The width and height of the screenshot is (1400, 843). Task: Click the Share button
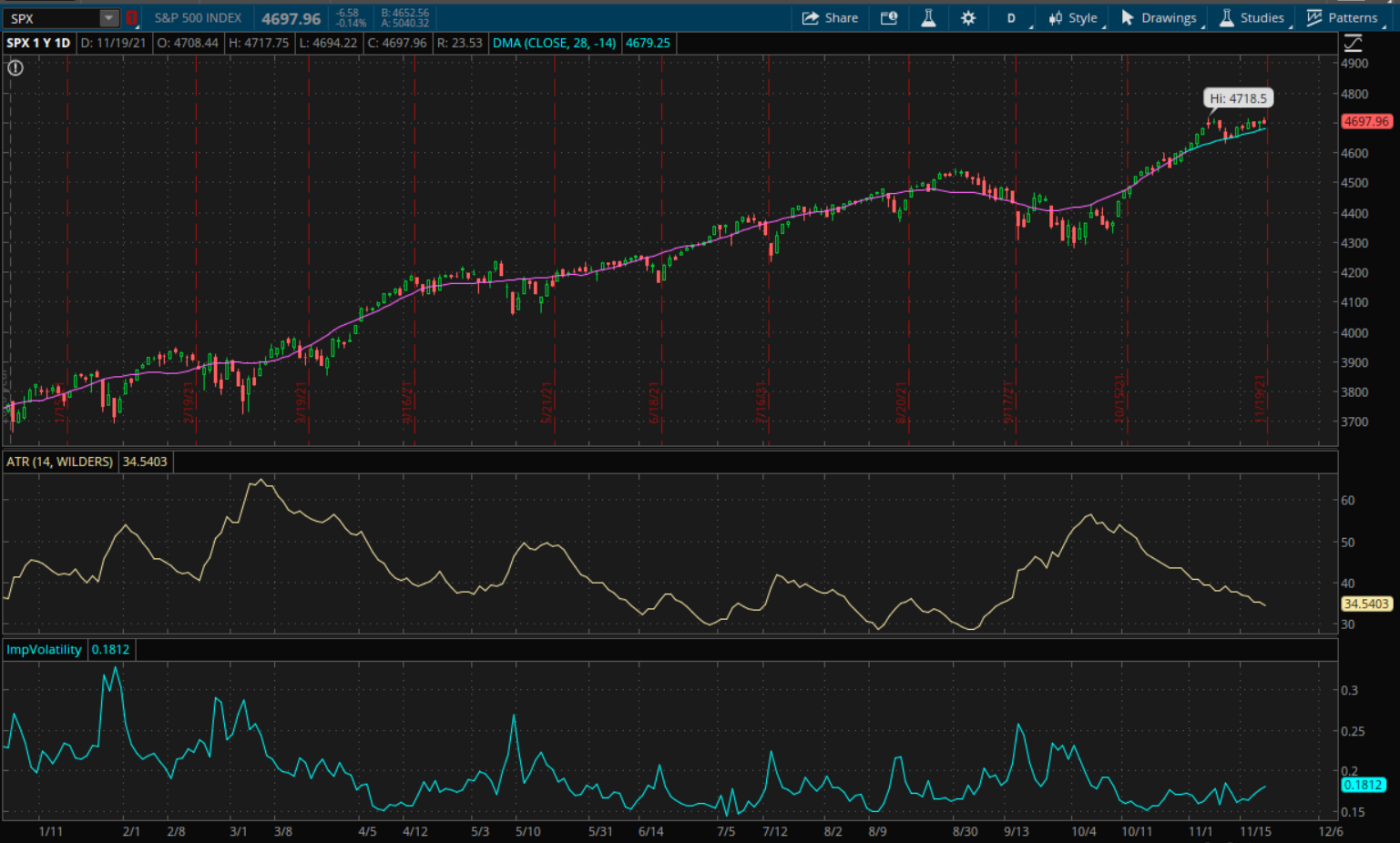click(x=830, y=17)
